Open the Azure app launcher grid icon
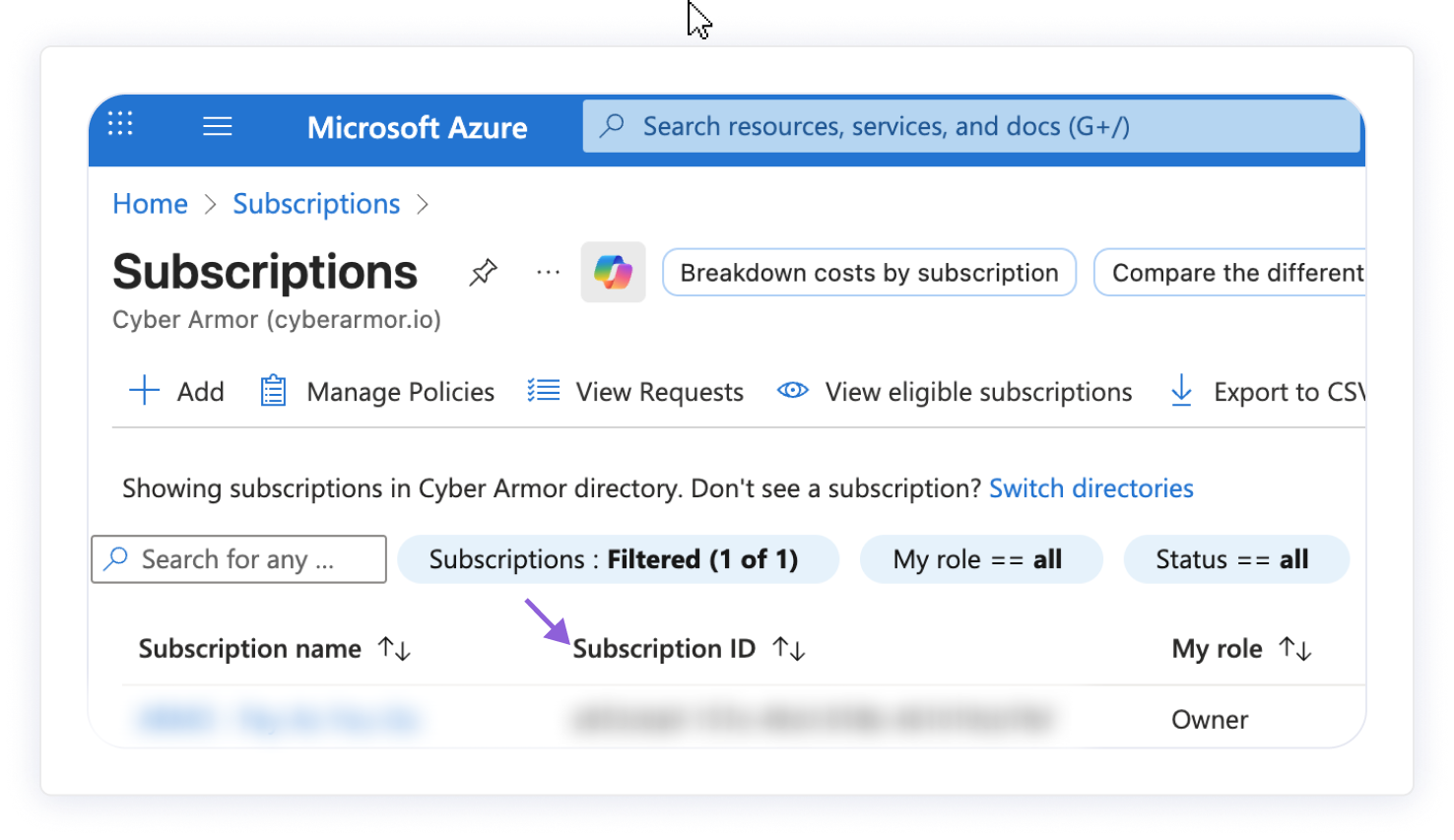The image size is (1454, 840). 120,124
